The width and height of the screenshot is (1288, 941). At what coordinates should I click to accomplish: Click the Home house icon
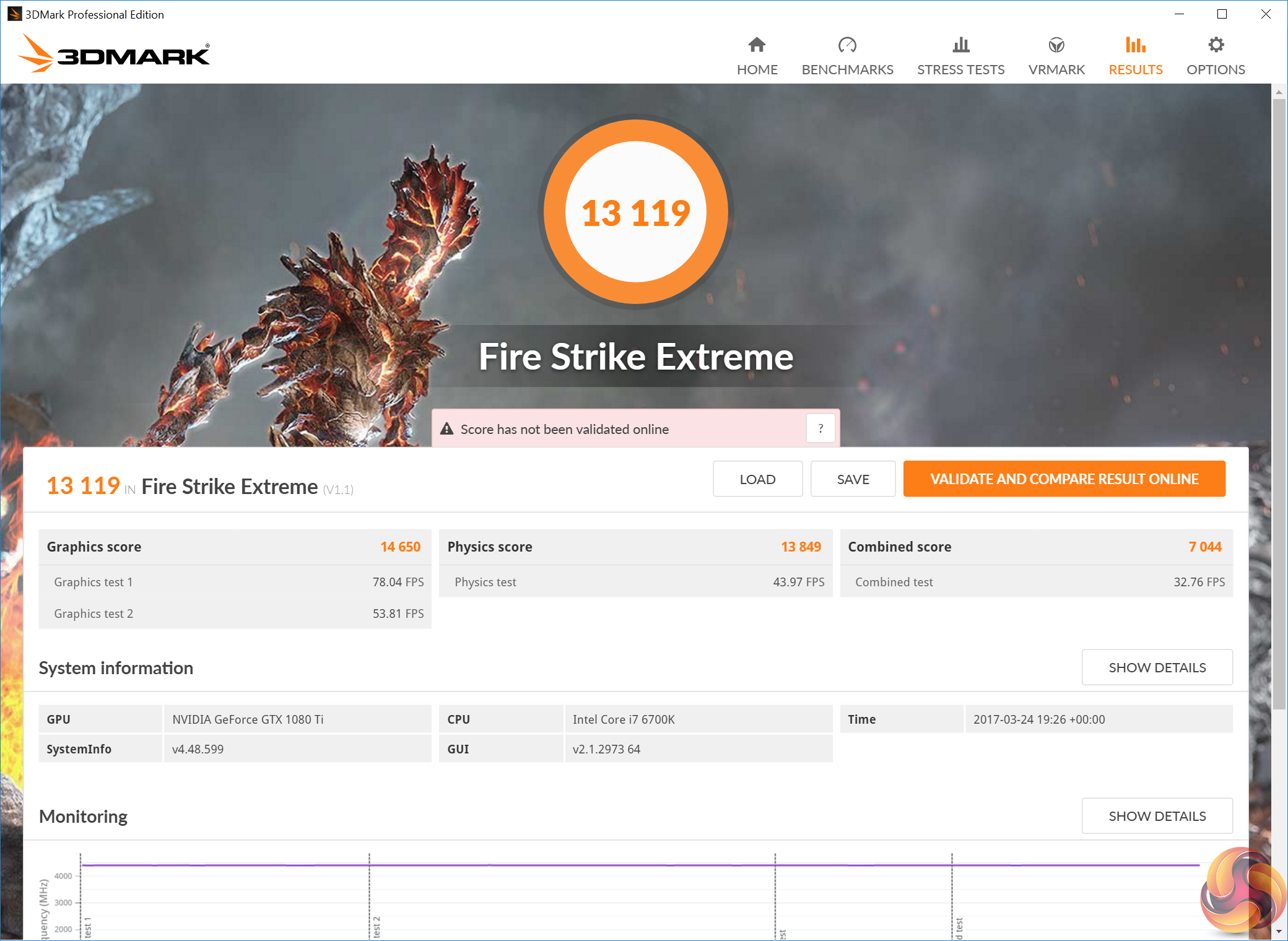[x=757, y=45]
